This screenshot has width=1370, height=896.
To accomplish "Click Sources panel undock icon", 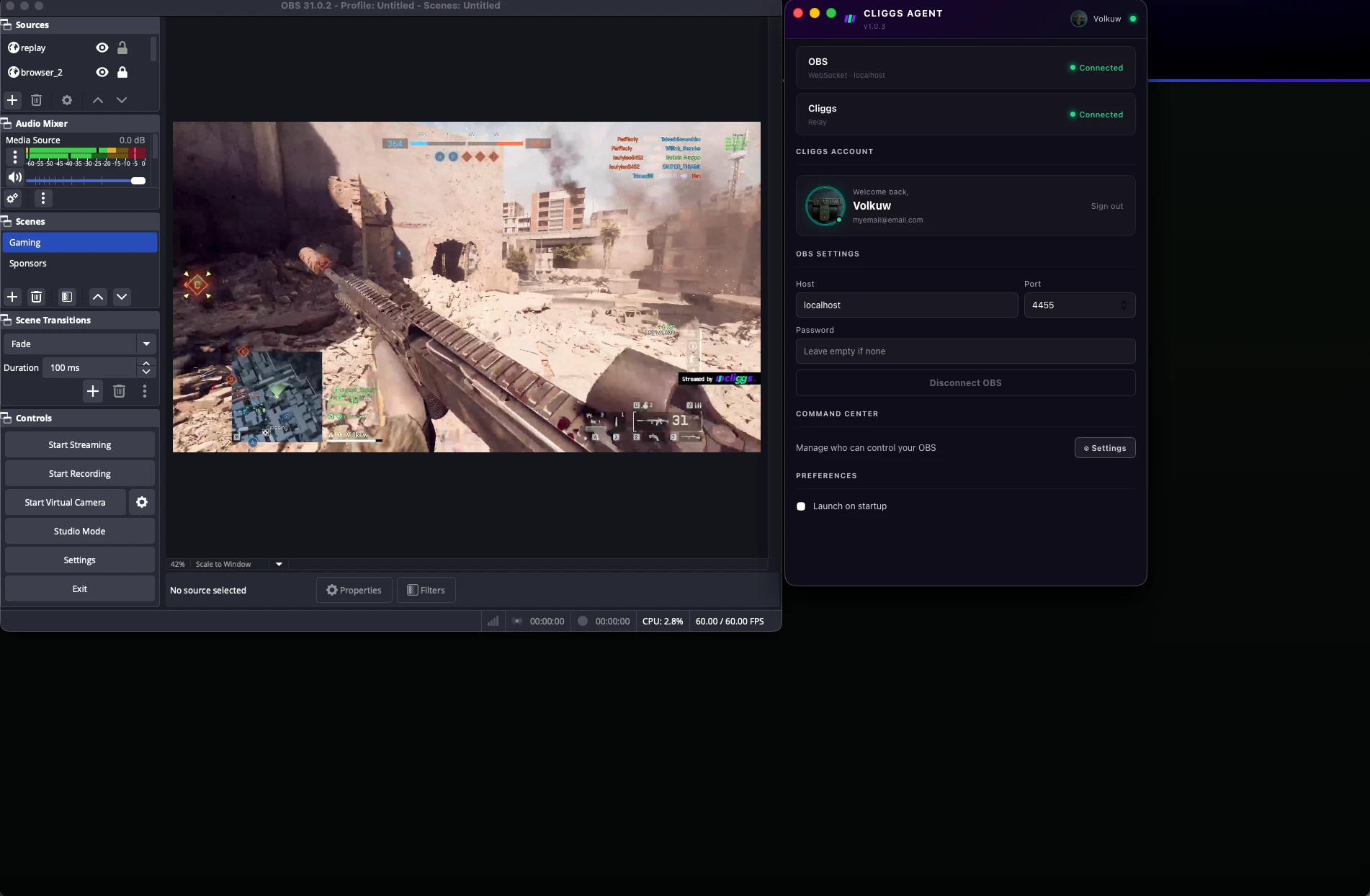I will 6,24.
